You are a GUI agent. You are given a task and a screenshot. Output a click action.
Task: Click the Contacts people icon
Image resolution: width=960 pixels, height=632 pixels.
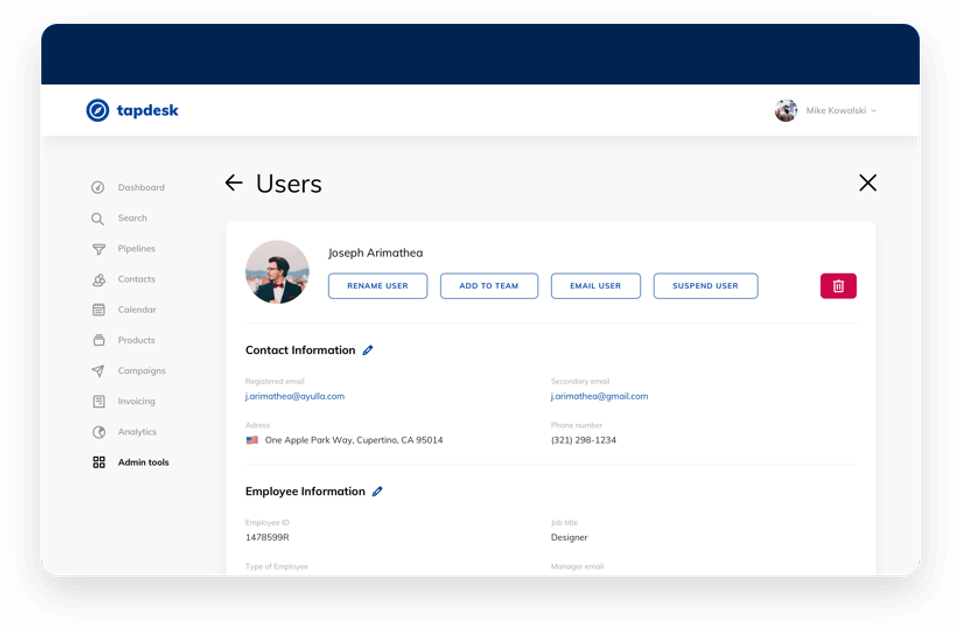99,280
